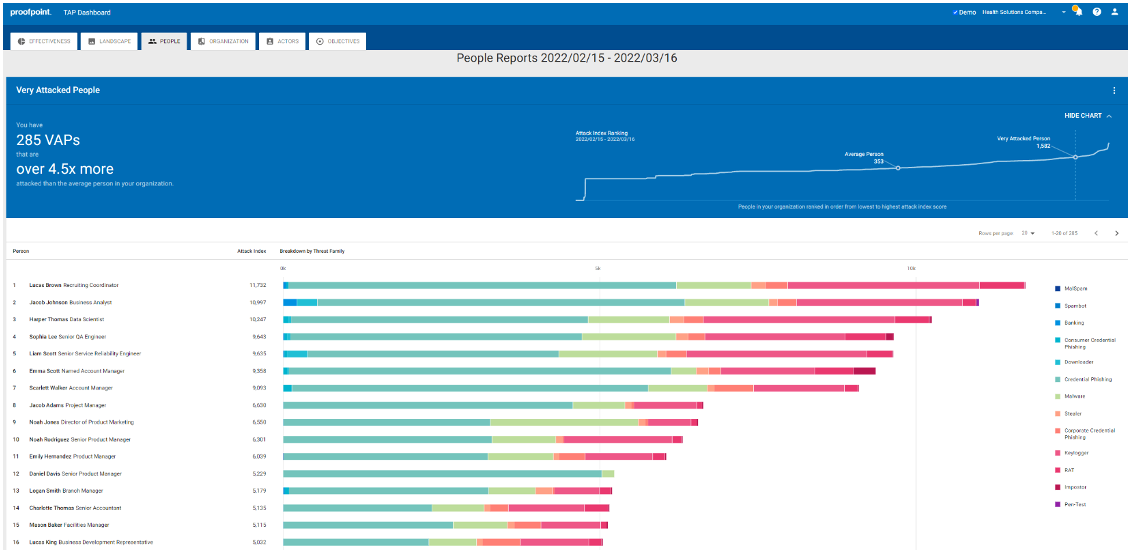The width and height of the screenshot is (1134, 558).
Task: Click the Credential Phishing legend swatch
Action: (1057, 379)
